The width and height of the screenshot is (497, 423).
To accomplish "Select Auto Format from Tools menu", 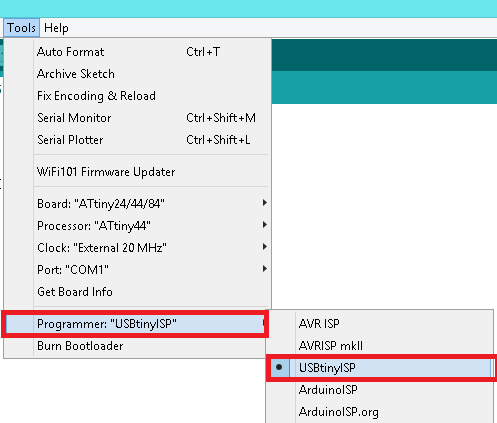I will [x=138, y=52].
